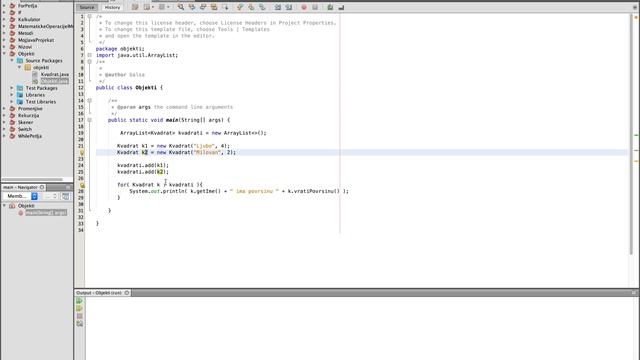Collapse the Source Packages node
Viewport: 640px width, 360px height.
click(x=12, y=60)
